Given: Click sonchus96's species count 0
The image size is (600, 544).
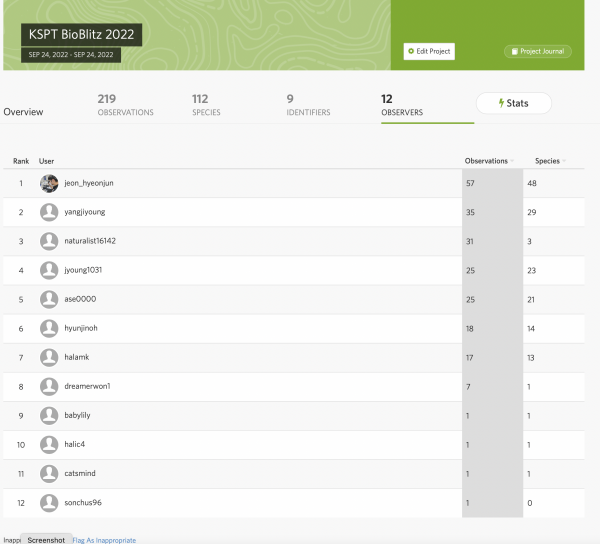Looking at the screenshot, I should 530,503.
